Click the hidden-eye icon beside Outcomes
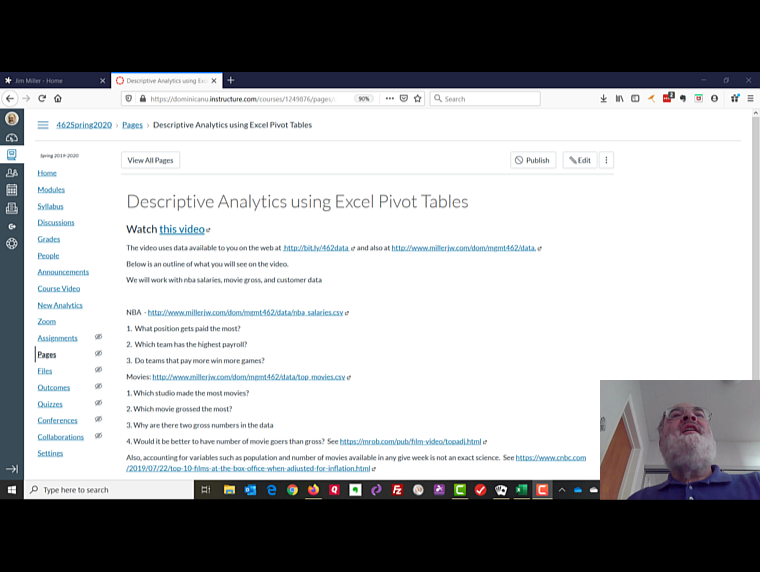Viewport: 760px width, 572px height. [98, 386]
